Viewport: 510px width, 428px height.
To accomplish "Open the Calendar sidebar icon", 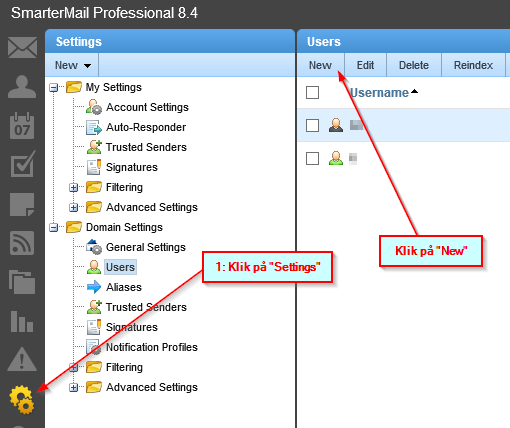I will pyautogui.click(x=22, y=126).
